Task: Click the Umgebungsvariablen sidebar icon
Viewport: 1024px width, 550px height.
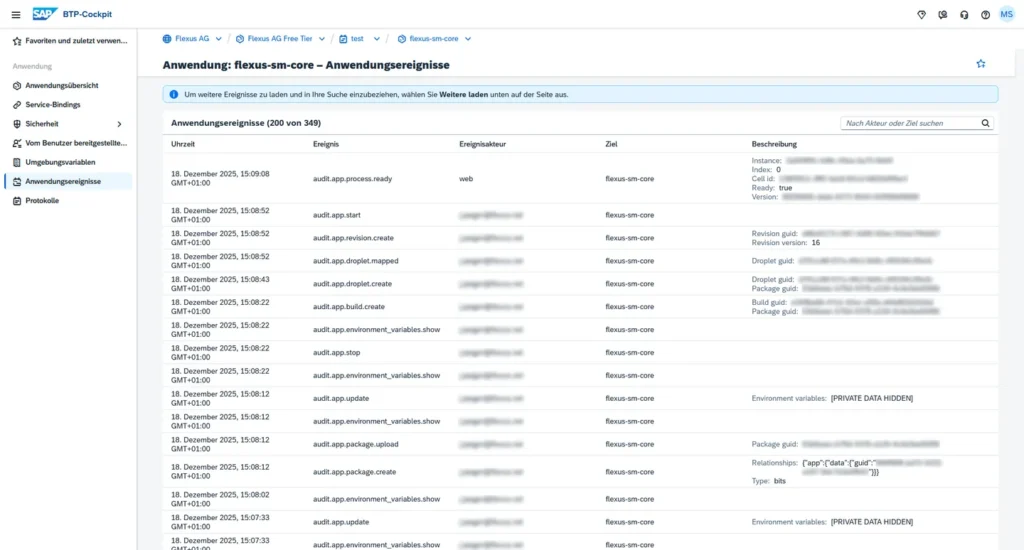Action: [x=17, y=162]
